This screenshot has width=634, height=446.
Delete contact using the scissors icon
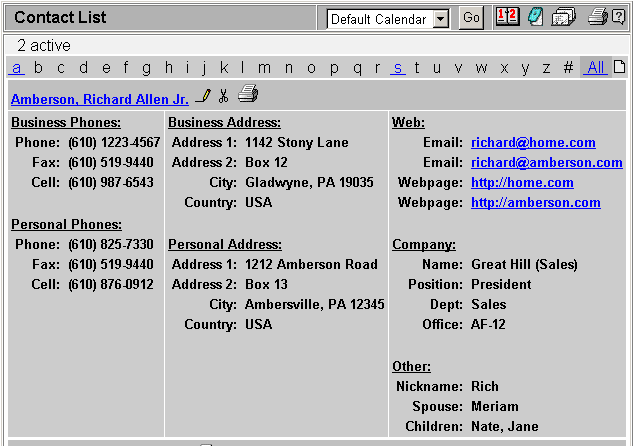[x=224, y=96]
